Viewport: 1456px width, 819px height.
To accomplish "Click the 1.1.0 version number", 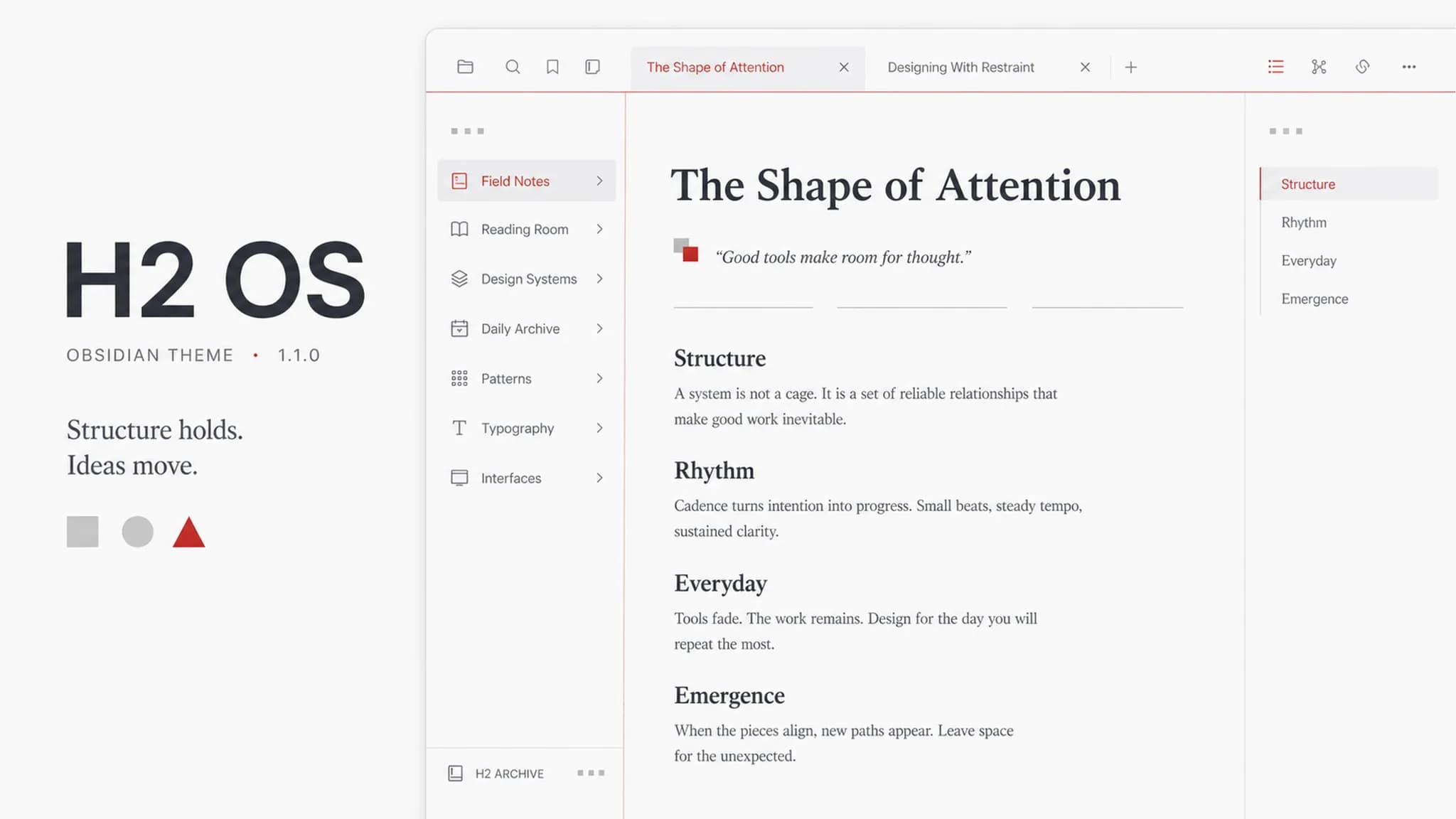I will (299, 355).
